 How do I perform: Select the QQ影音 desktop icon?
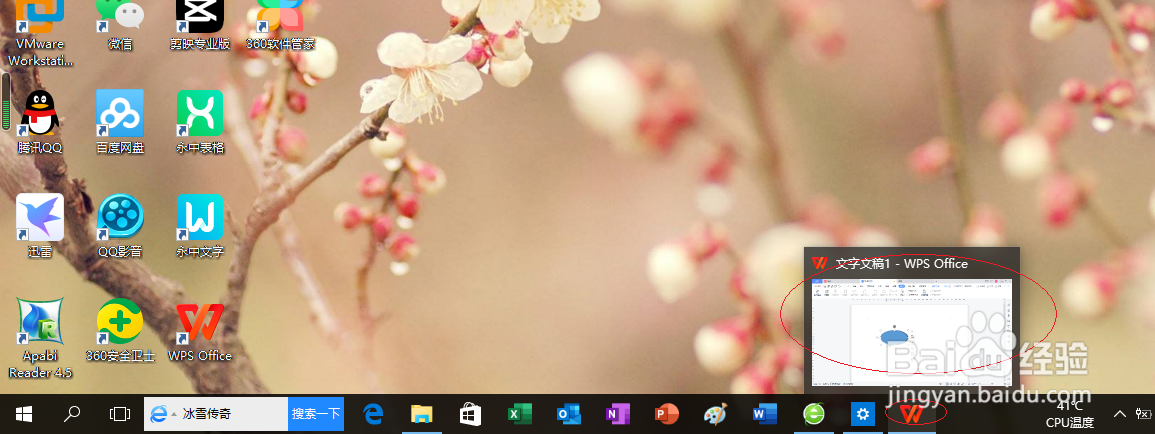click(120, 225)
